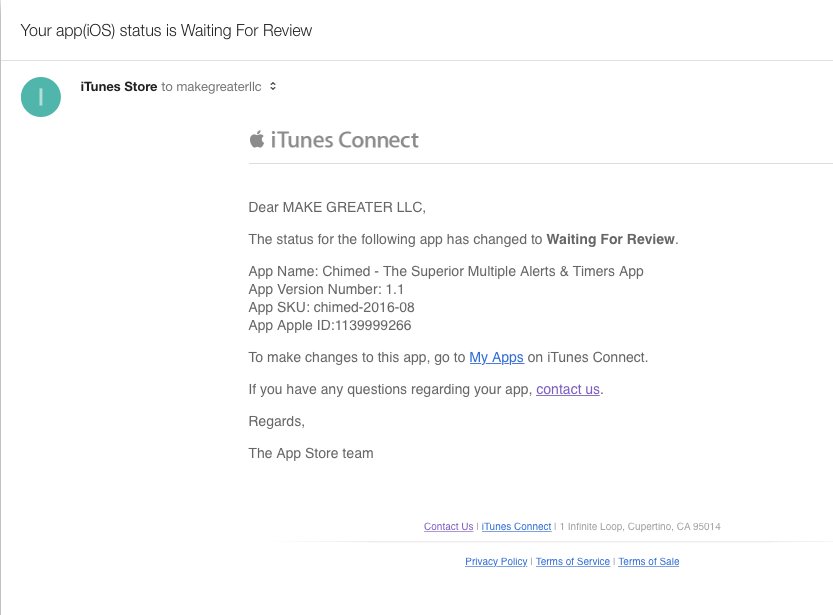Open the Terms of Sale link
The height and width of the screenshot is (615, 833).
649,561
